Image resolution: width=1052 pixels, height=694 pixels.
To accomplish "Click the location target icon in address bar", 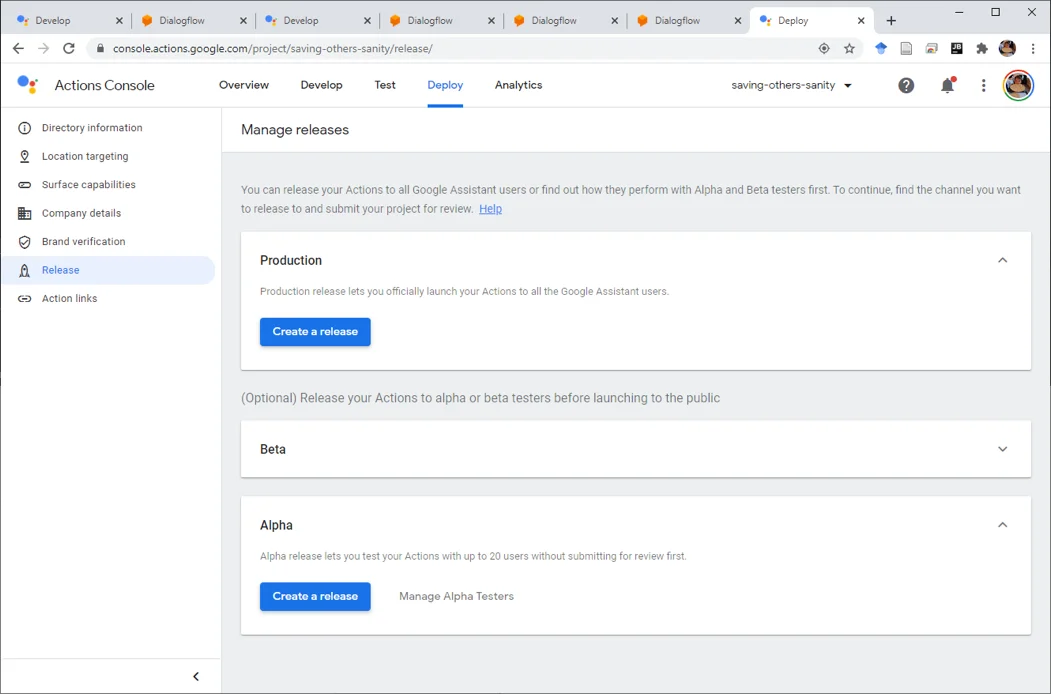I will [824, 48].
